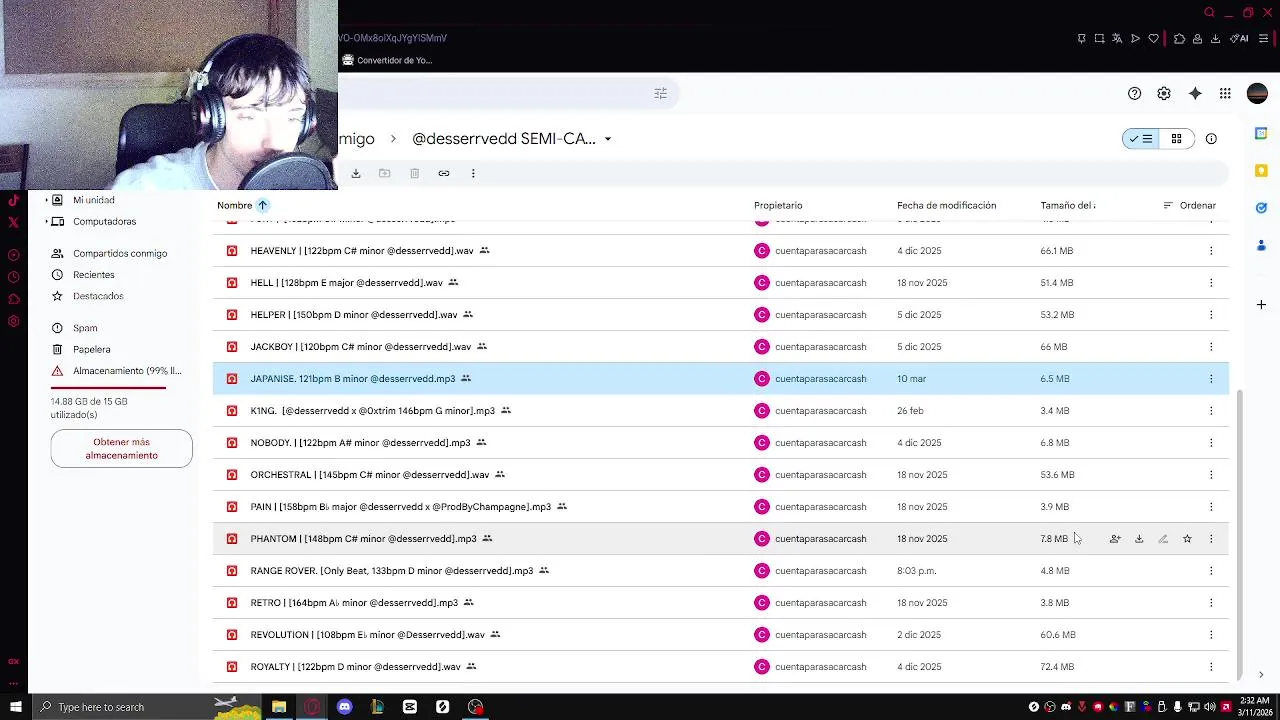Open Google Drive help menu
Viewport: 1280px width, 720px height.
tap(1134, 93)
